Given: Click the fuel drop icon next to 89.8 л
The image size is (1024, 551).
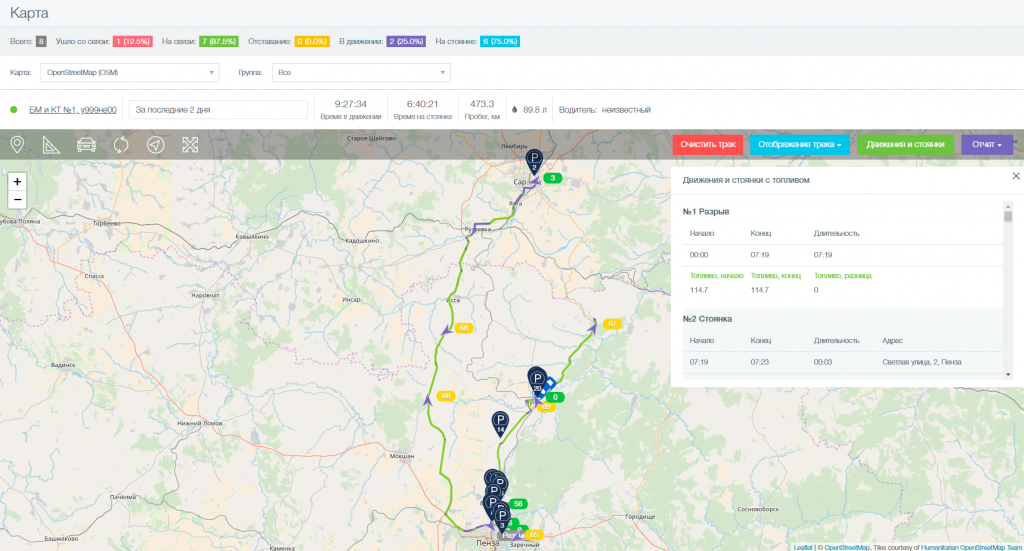Looking at the screenshot, I should [515, 110].
